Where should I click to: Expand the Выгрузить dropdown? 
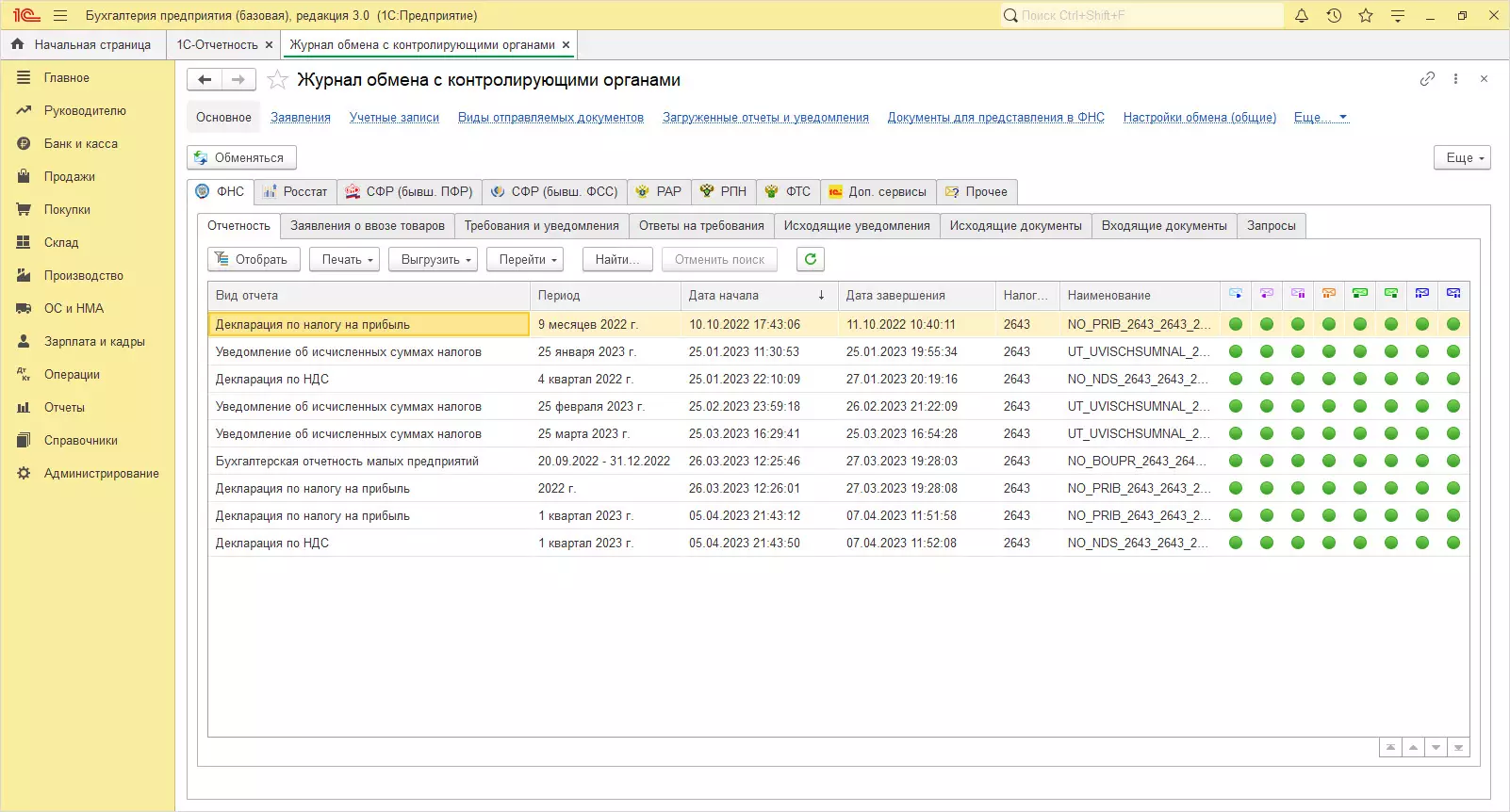[x=435, y=260]
